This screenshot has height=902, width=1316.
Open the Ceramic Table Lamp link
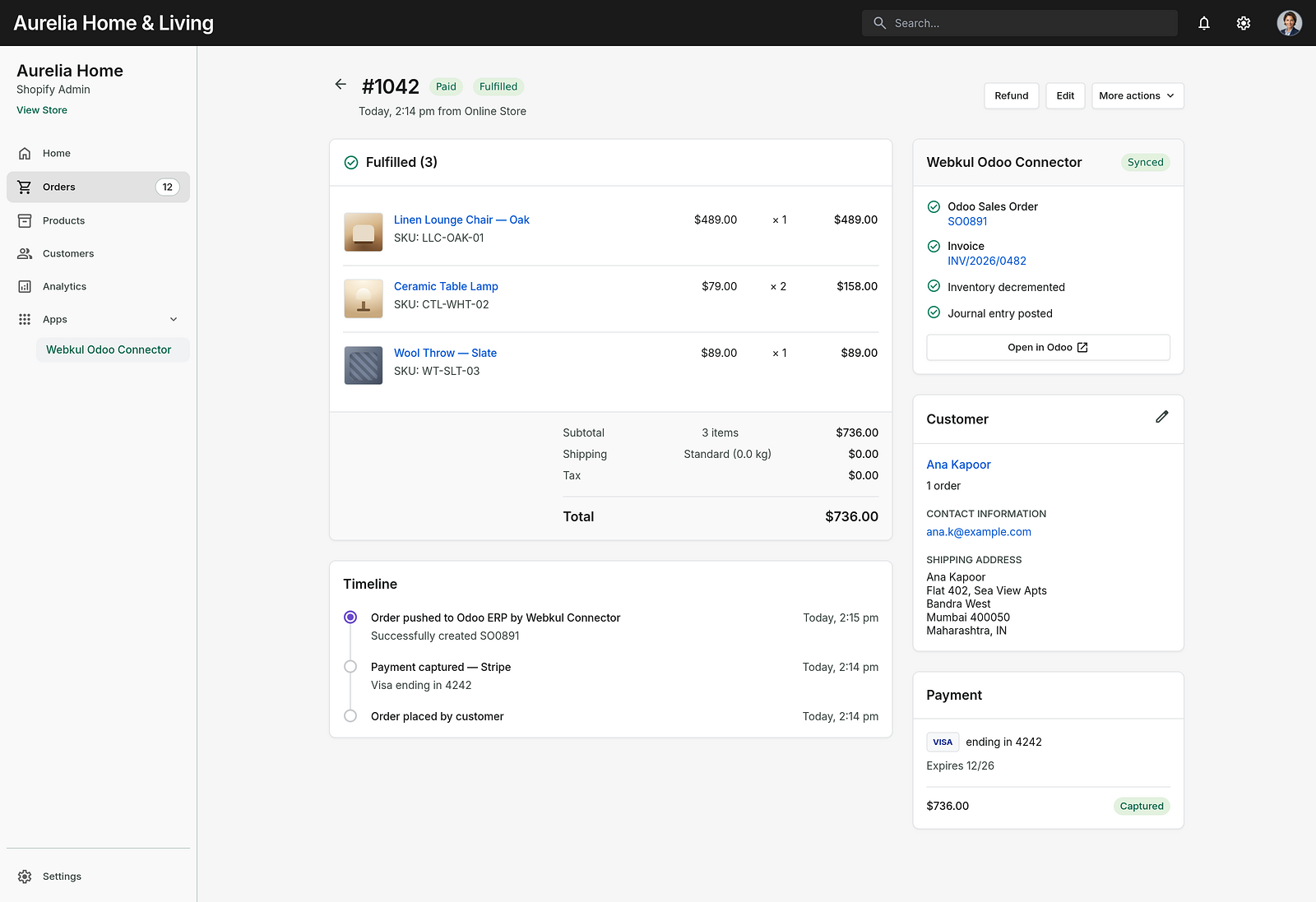(446, 286)
